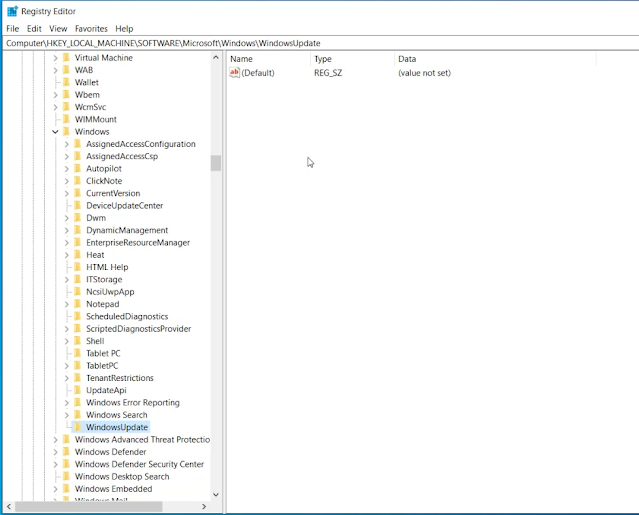Expand the WAB key
This screenshot has height=515, width=639.
click(x=55, y=70)
